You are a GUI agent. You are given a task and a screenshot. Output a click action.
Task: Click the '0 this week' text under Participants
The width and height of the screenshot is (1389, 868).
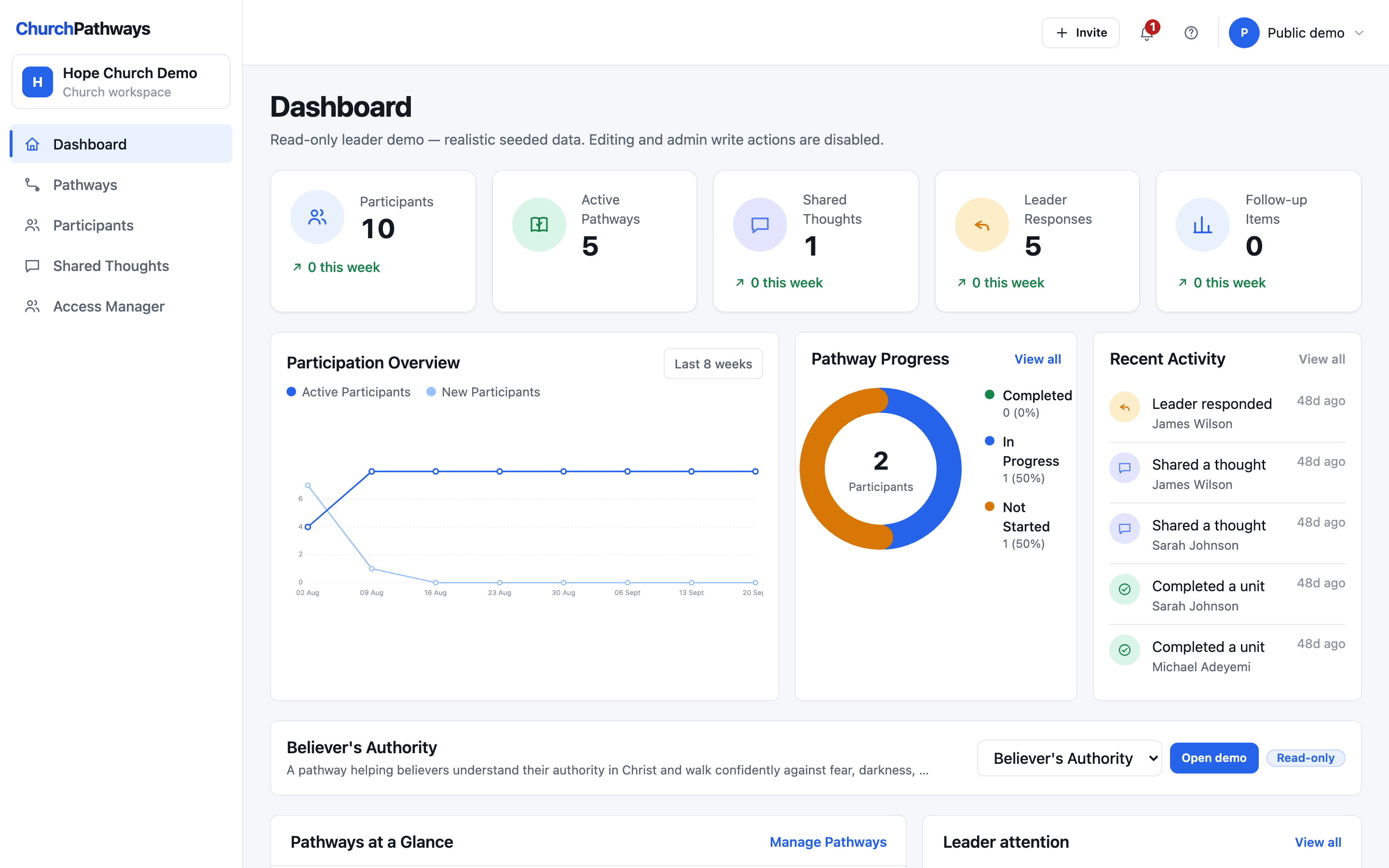(x=343, y=267)
